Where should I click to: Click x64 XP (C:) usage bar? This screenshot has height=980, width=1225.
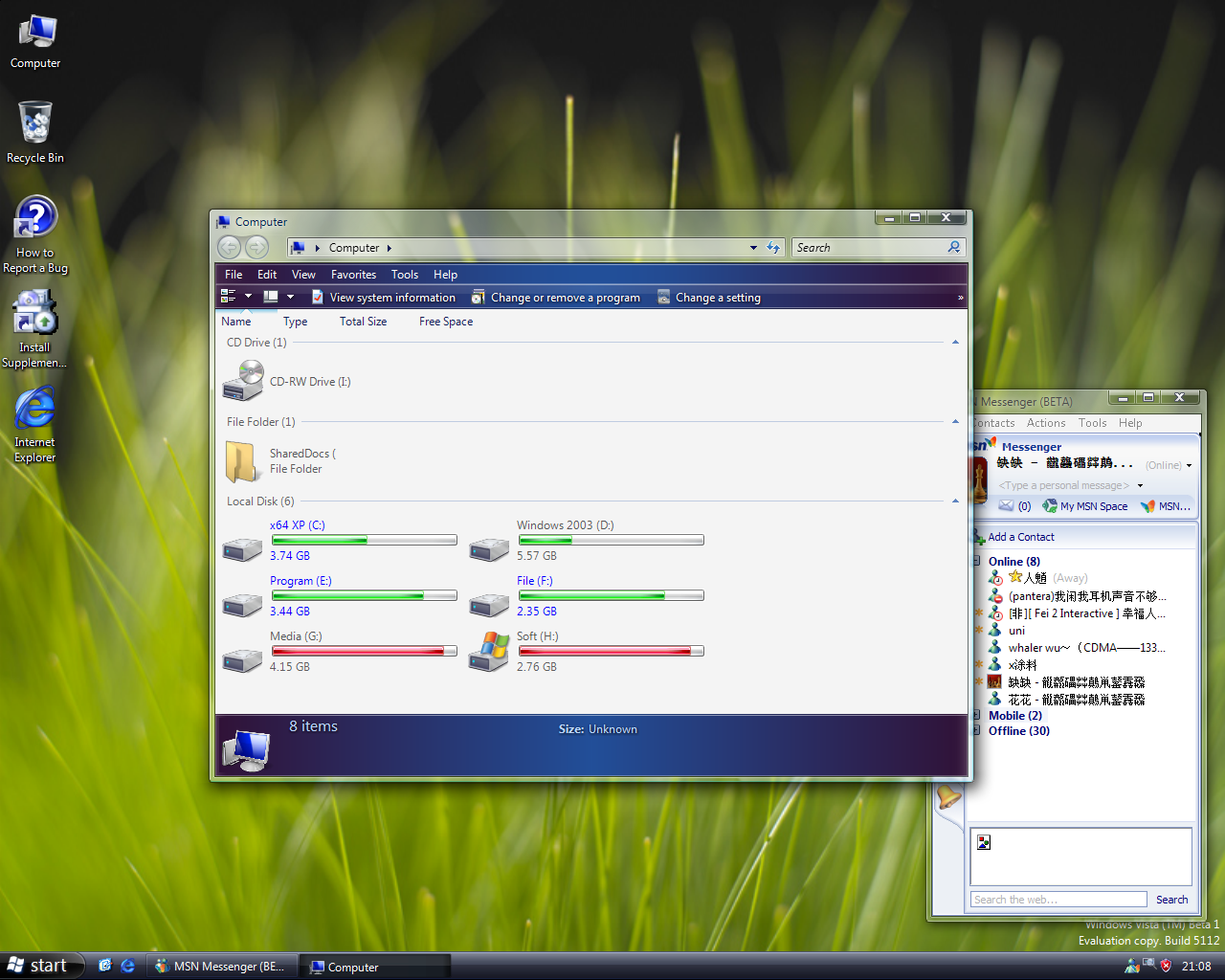pyautogui.click(x=364, y=541)
